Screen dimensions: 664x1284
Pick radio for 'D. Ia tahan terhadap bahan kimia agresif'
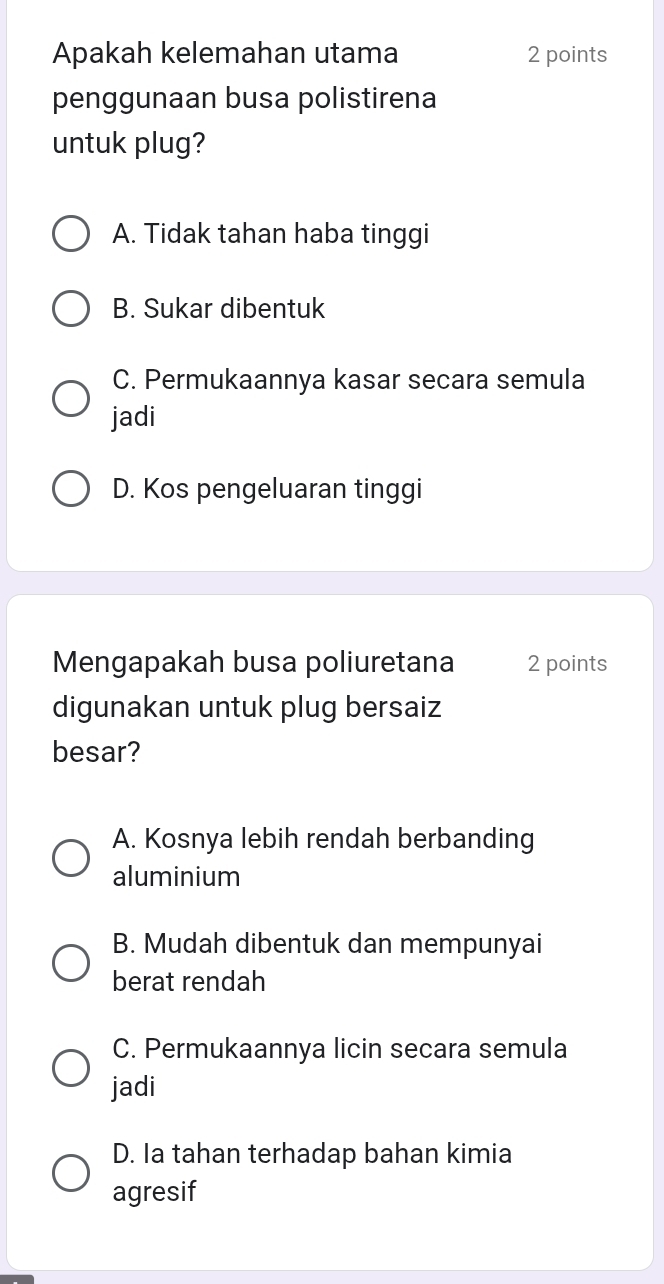coord(70,1172)
